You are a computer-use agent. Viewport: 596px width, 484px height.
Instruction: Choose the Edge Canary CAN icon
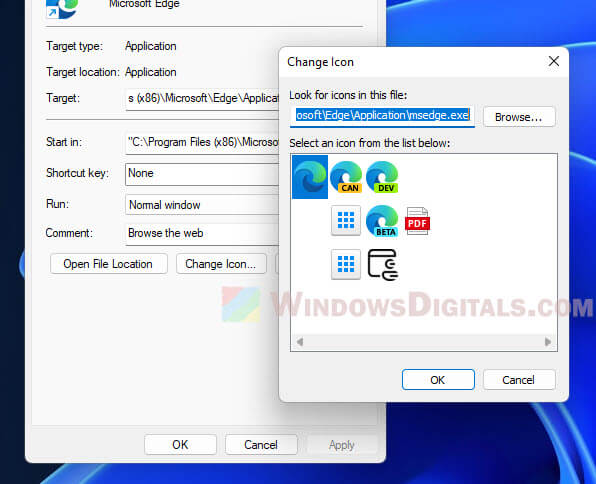346,177
